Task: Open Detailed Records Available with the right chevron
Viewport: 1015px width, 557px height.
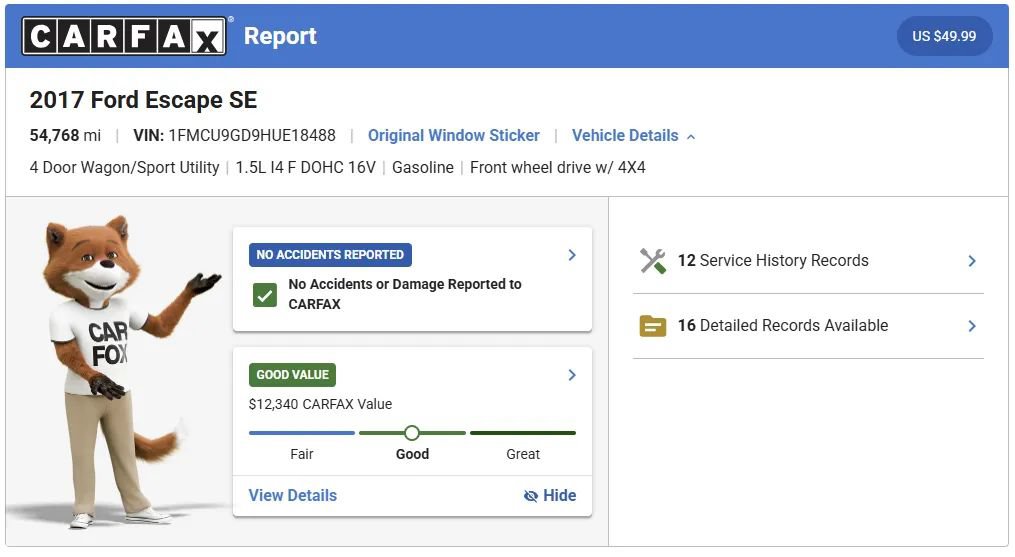Action: [x=972, y=326]
